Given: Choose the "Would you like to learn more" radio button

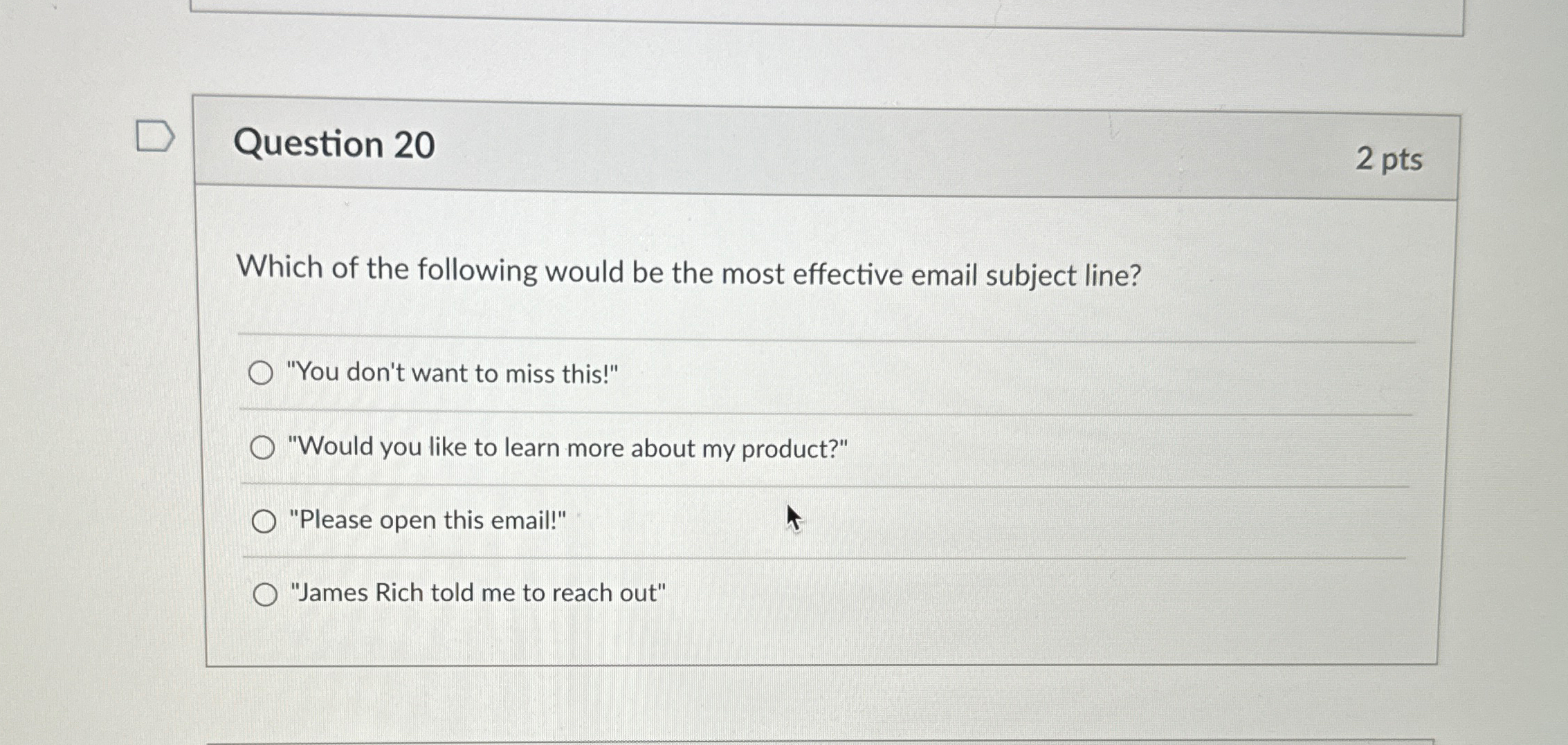Looking at the screenshot, I should pos(262,448).
